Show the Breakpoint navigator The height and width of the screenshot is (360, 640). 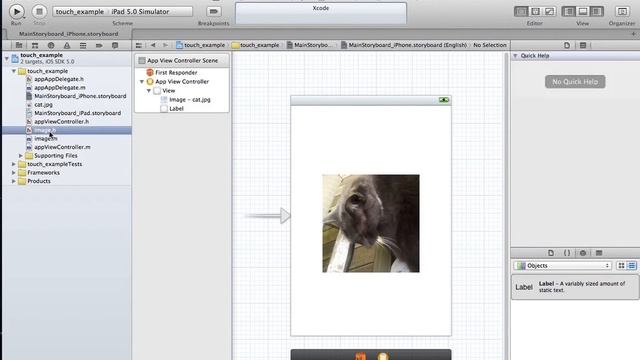99,45
